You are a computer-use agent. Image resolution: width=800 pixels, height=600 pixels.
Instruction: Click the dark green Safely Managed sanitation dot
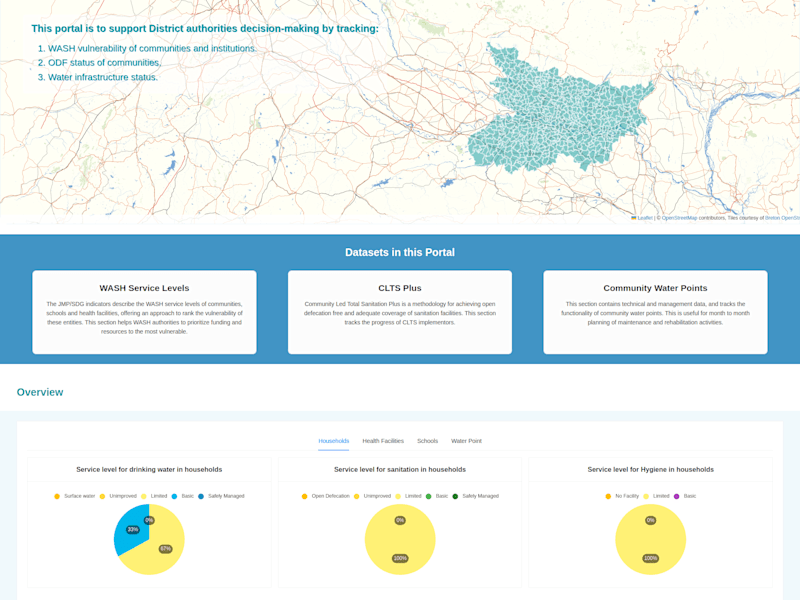pos(455,496)
